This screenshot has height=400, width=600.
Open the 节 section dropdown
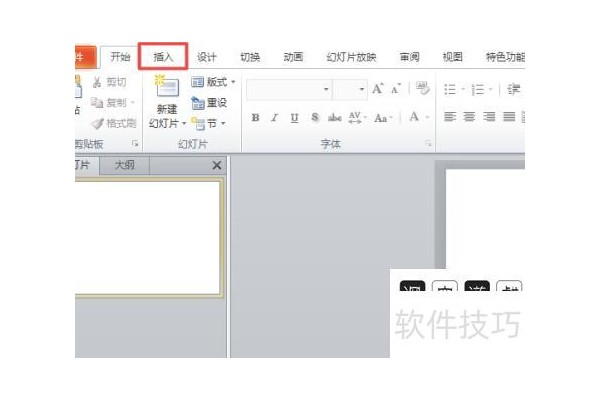click(209, 123)
